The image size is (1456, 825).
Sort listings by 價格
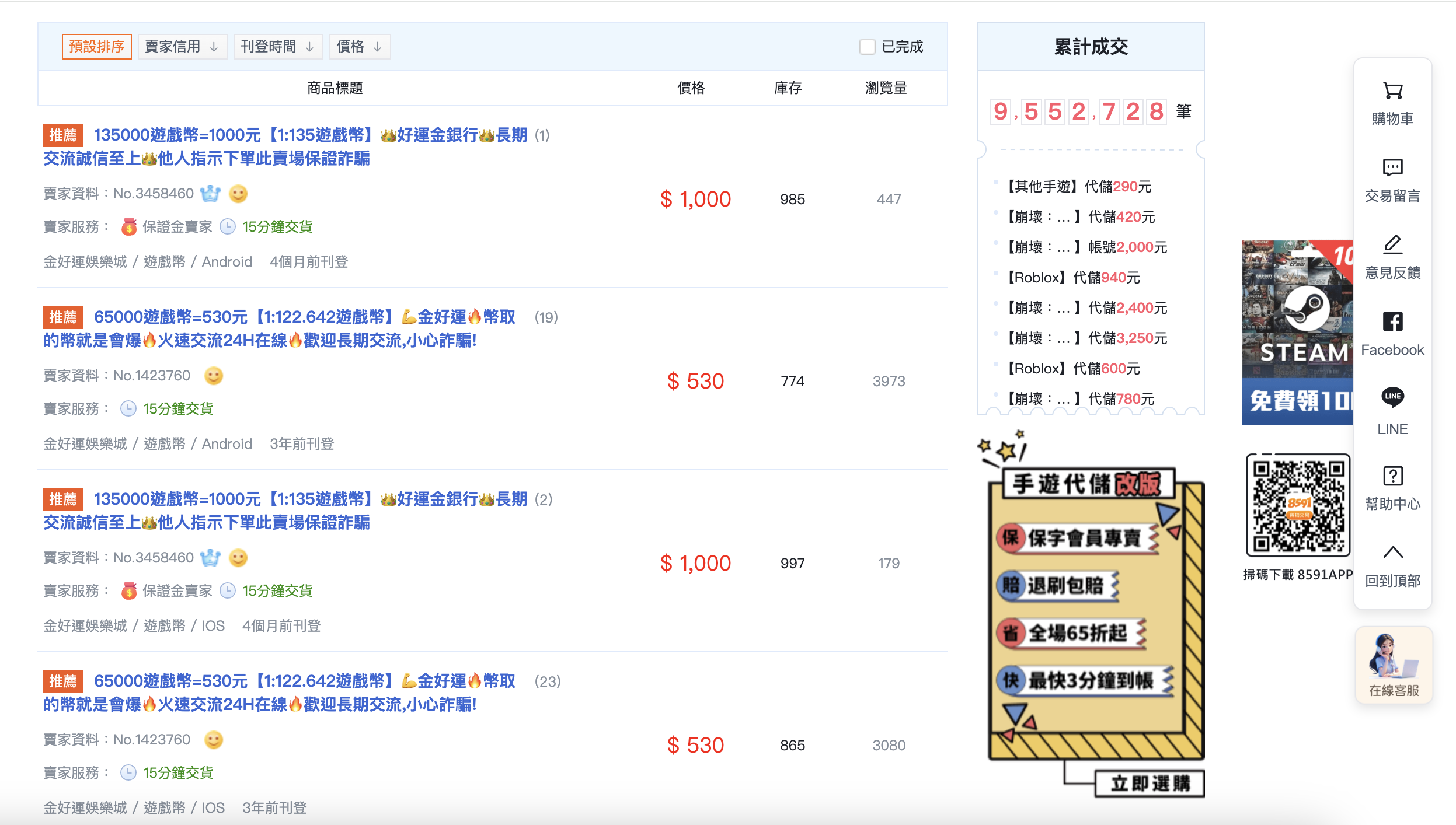359,47
